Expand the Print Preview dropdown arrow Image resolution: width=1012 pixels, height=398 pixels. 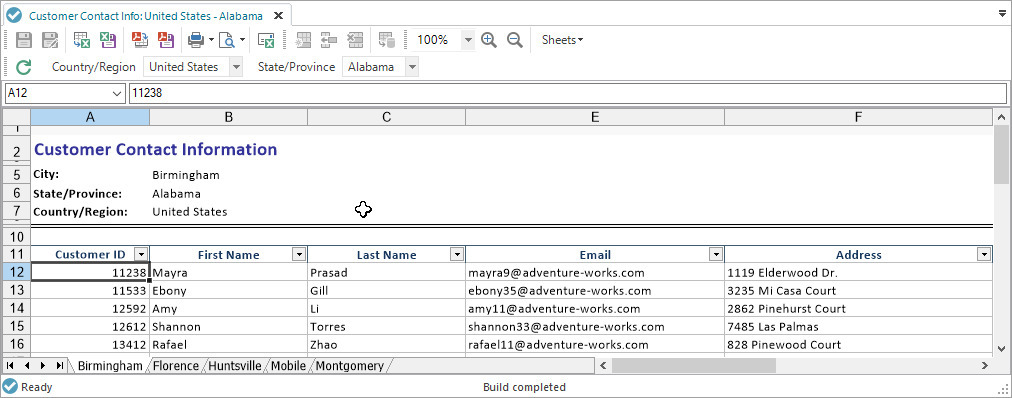pyautogui.click(x=242, y=40)
